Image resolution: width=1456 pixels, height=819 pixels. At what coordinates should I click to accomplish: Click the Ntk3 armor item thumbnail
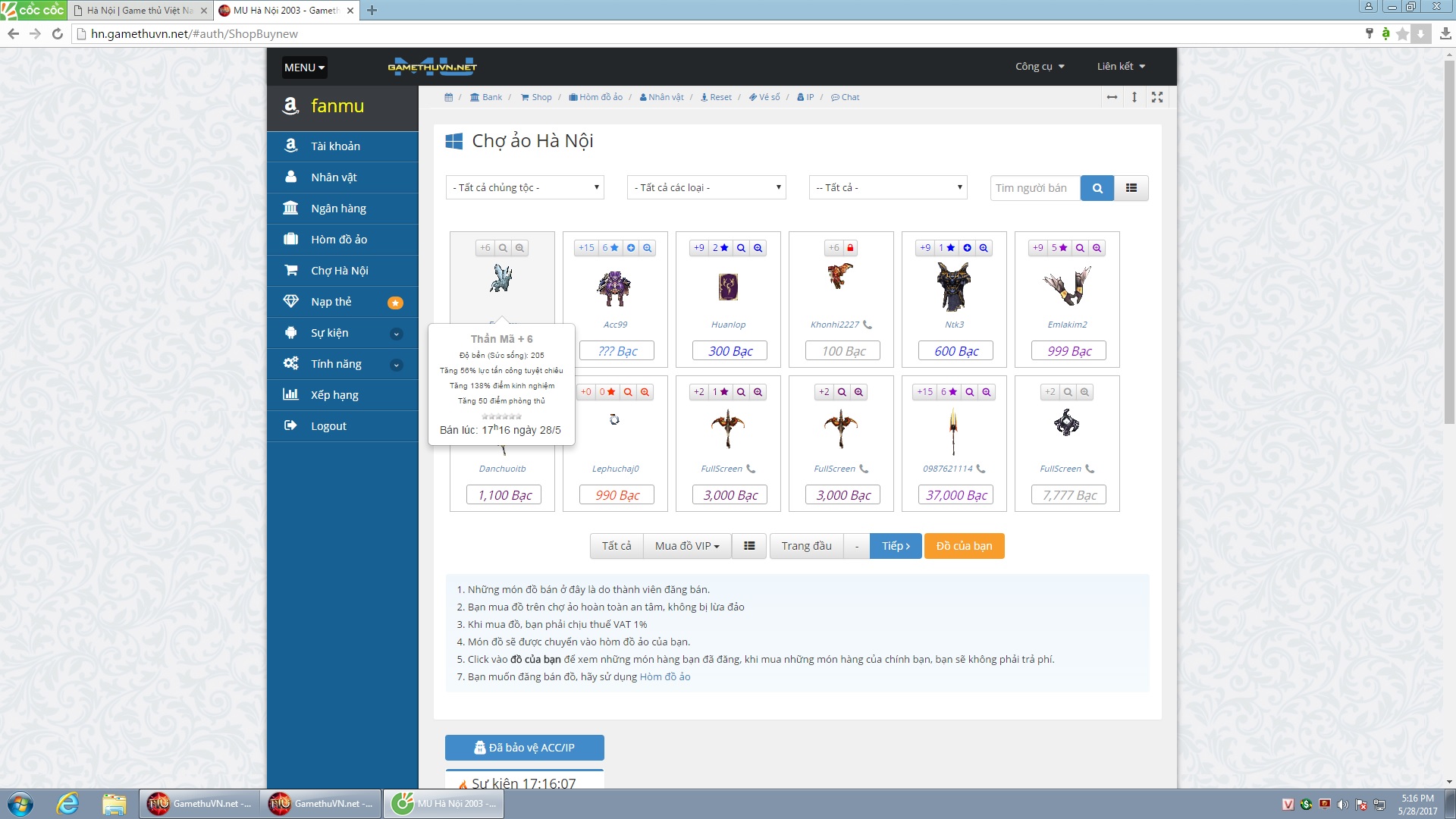(953, 287)
